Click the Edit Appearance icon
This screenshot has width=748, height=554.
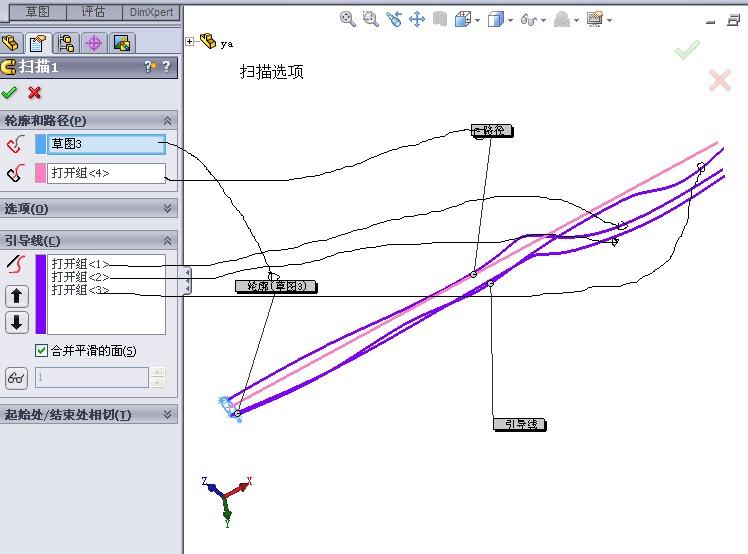pyautogui.click(x=562, y=20)
